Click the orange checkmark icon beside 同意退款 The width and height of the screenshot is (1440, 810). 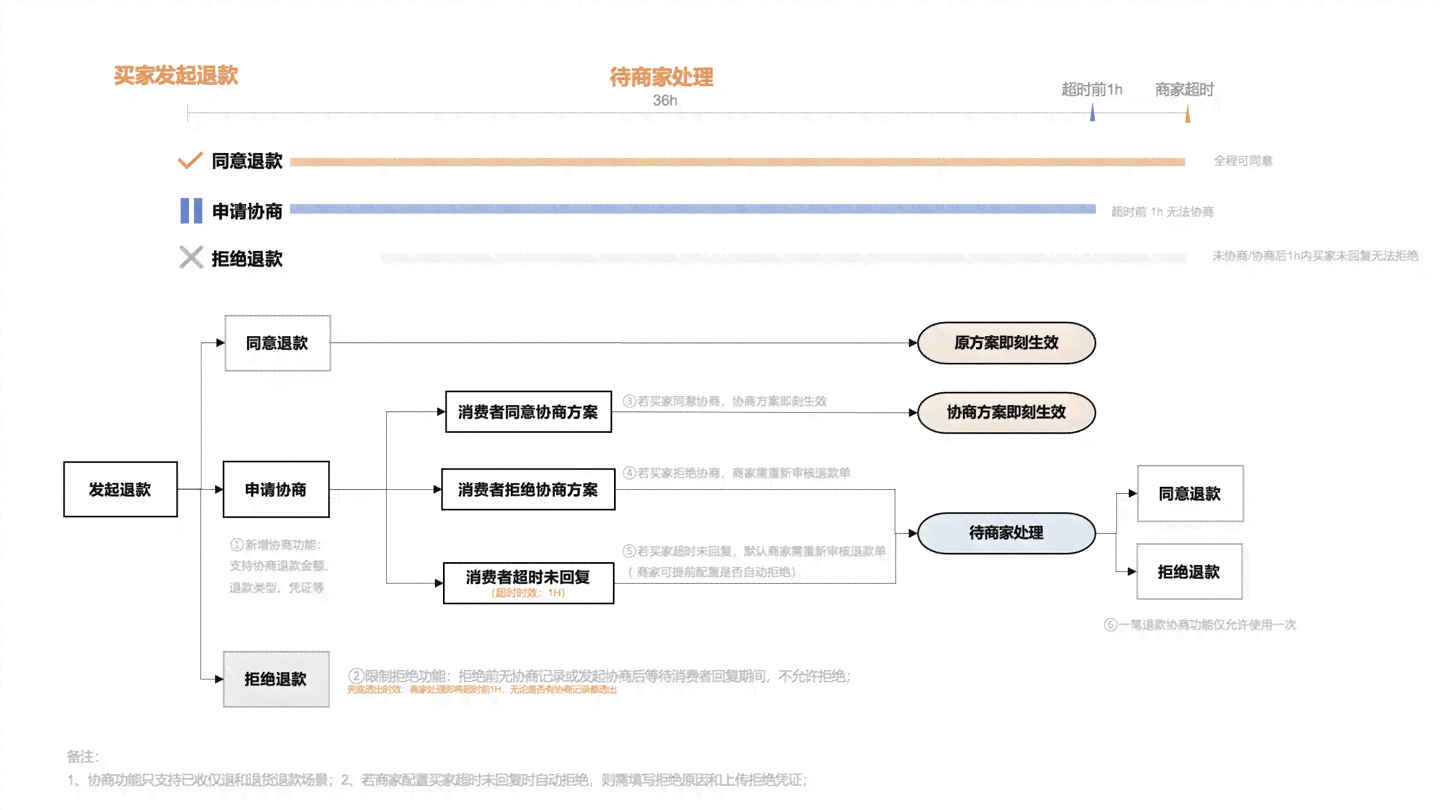point(190,160)
